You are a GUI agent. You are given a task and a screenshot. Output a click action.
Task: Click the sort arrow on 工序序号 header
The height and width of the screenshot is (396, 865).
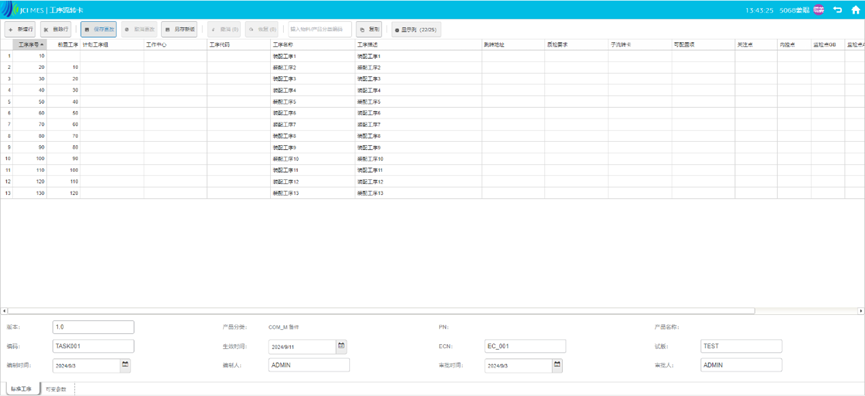42,45
